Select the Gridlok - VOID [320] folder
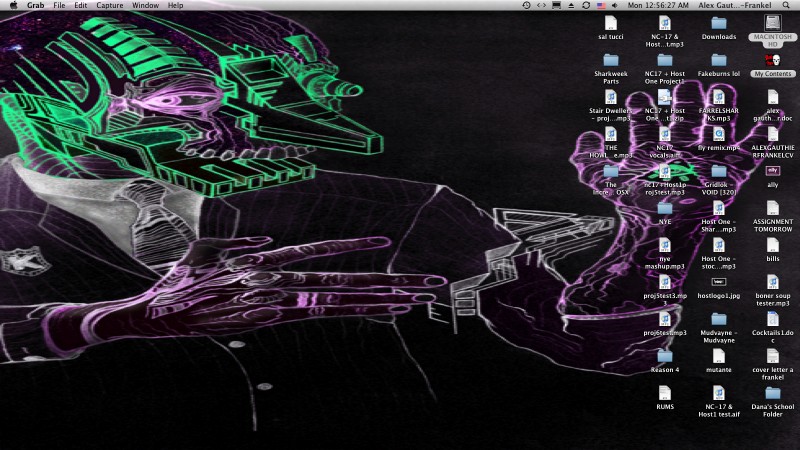800x450 pixels. coord(719,171)
